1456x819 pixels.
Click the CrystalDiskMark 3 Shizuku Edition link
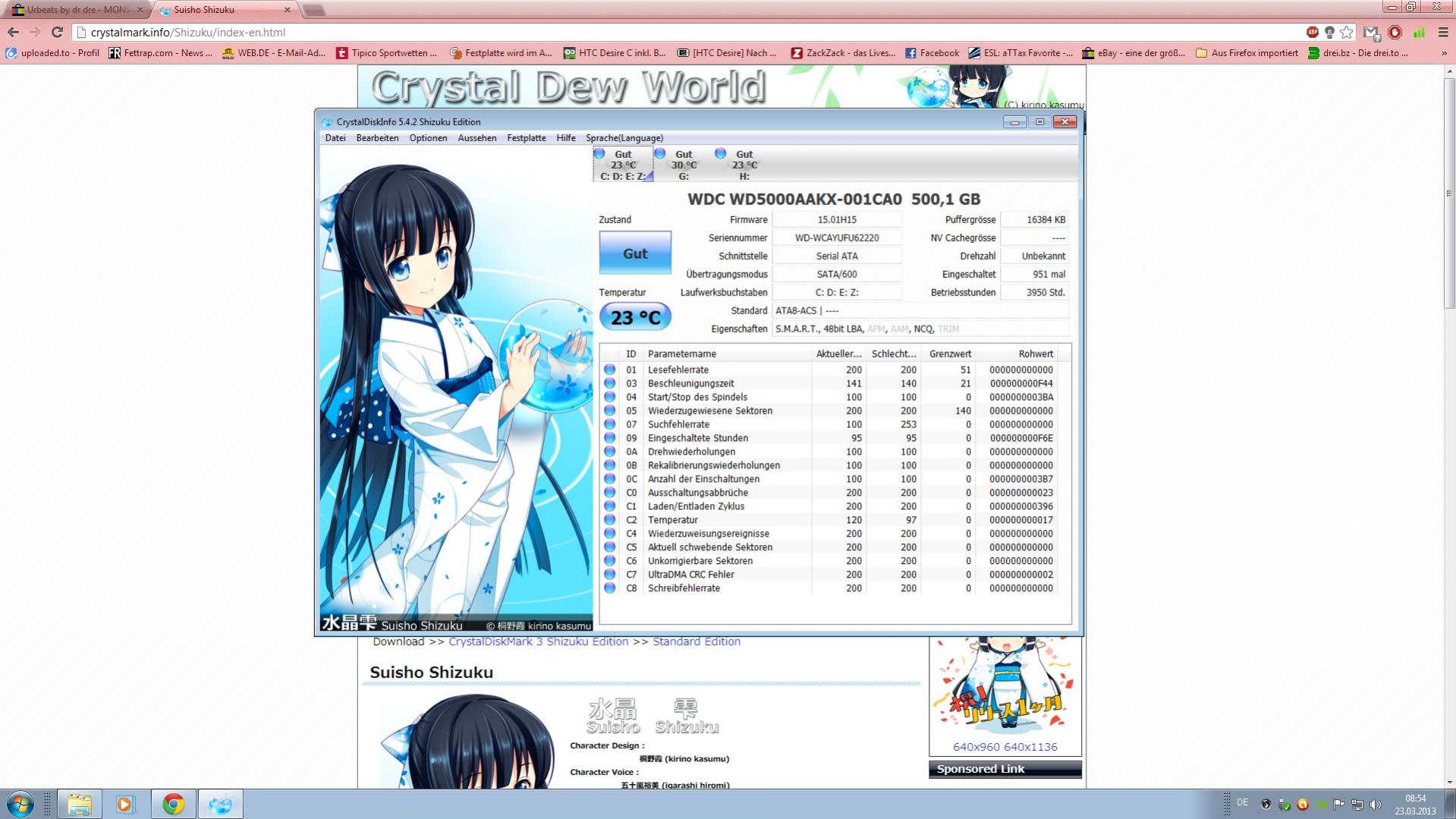(x=538, y=641)
